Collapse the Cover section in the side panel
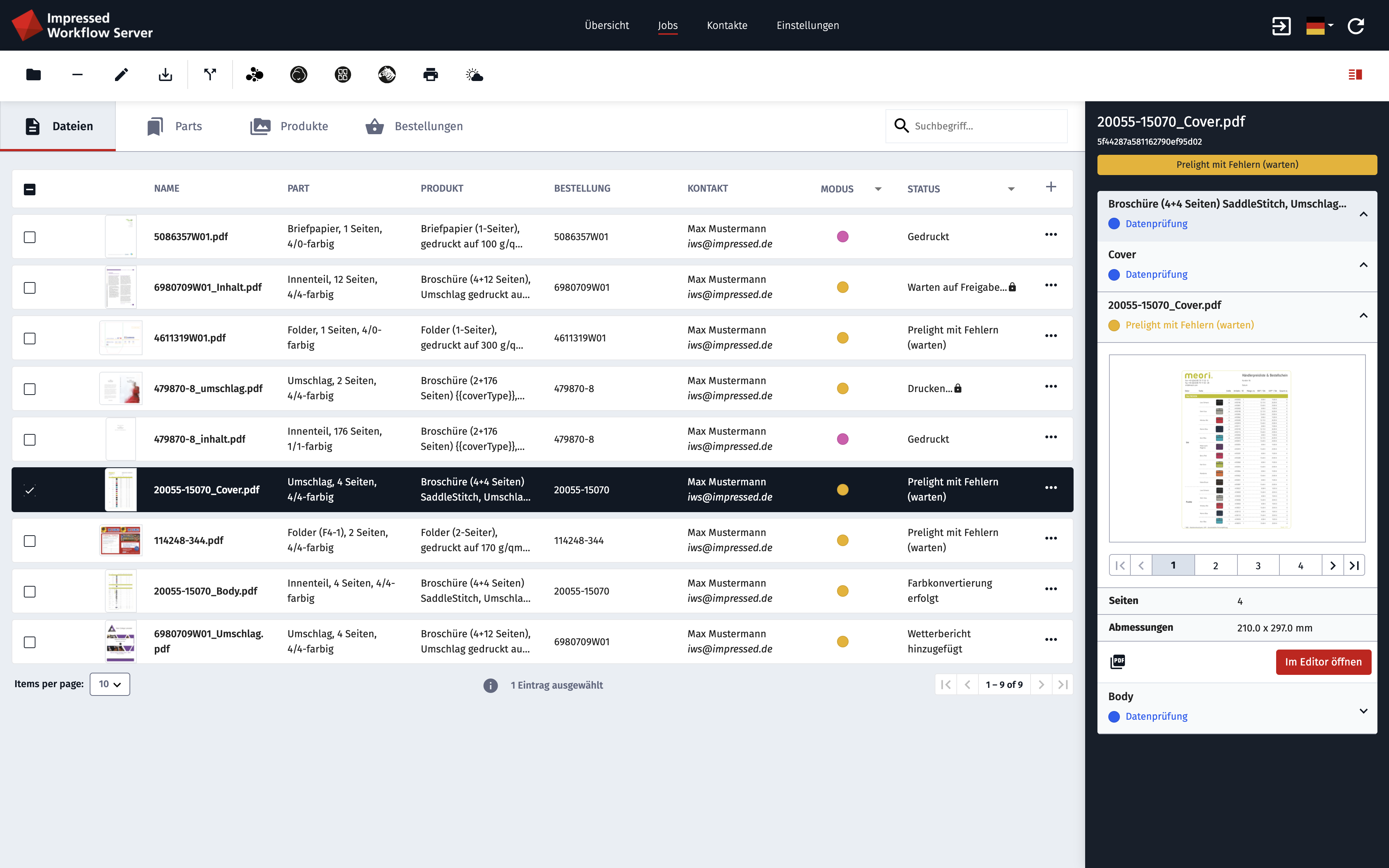1389x868 pixels. (x=1364, y=265)
